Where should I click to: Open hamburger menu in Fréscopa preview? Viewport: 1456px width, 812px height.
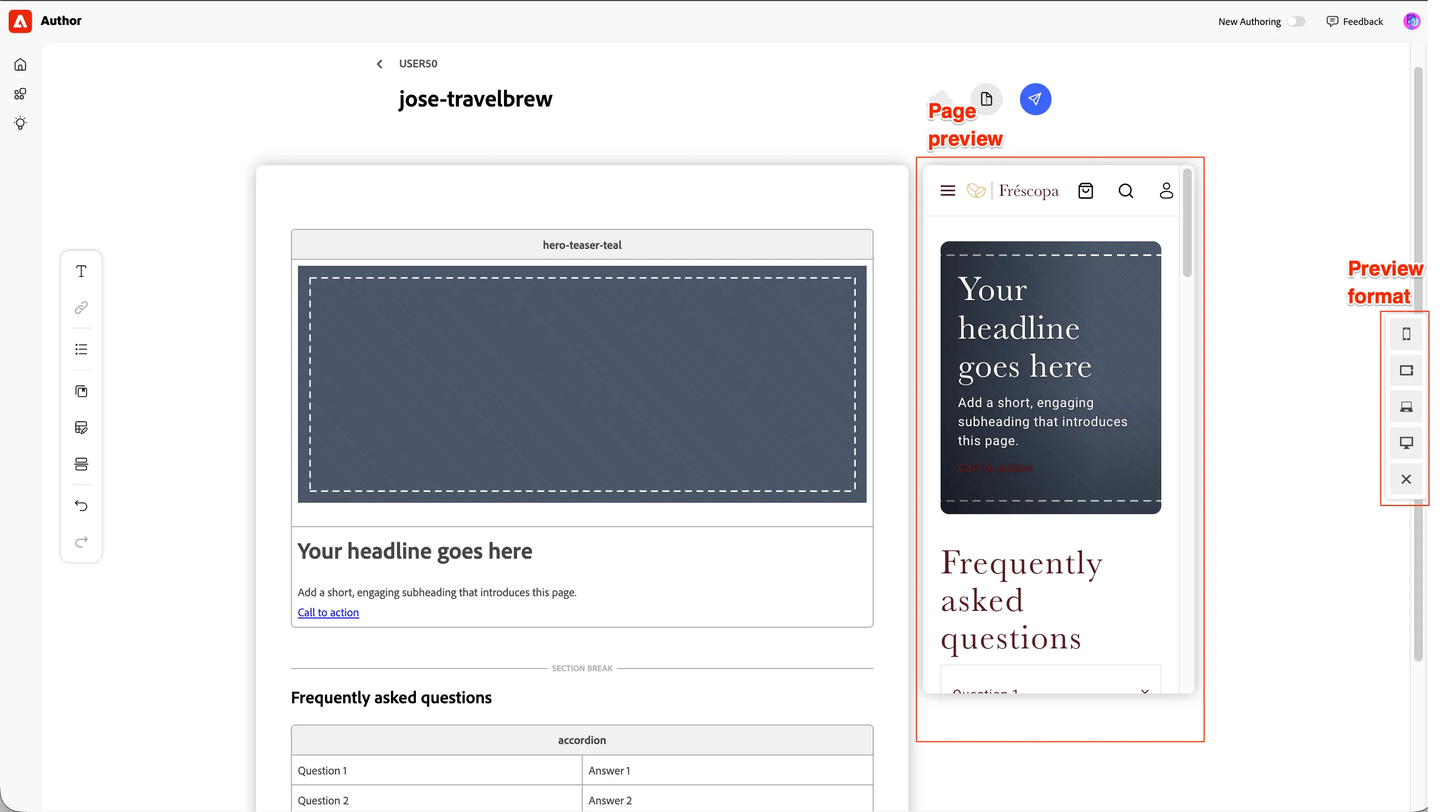pos(948,191)
